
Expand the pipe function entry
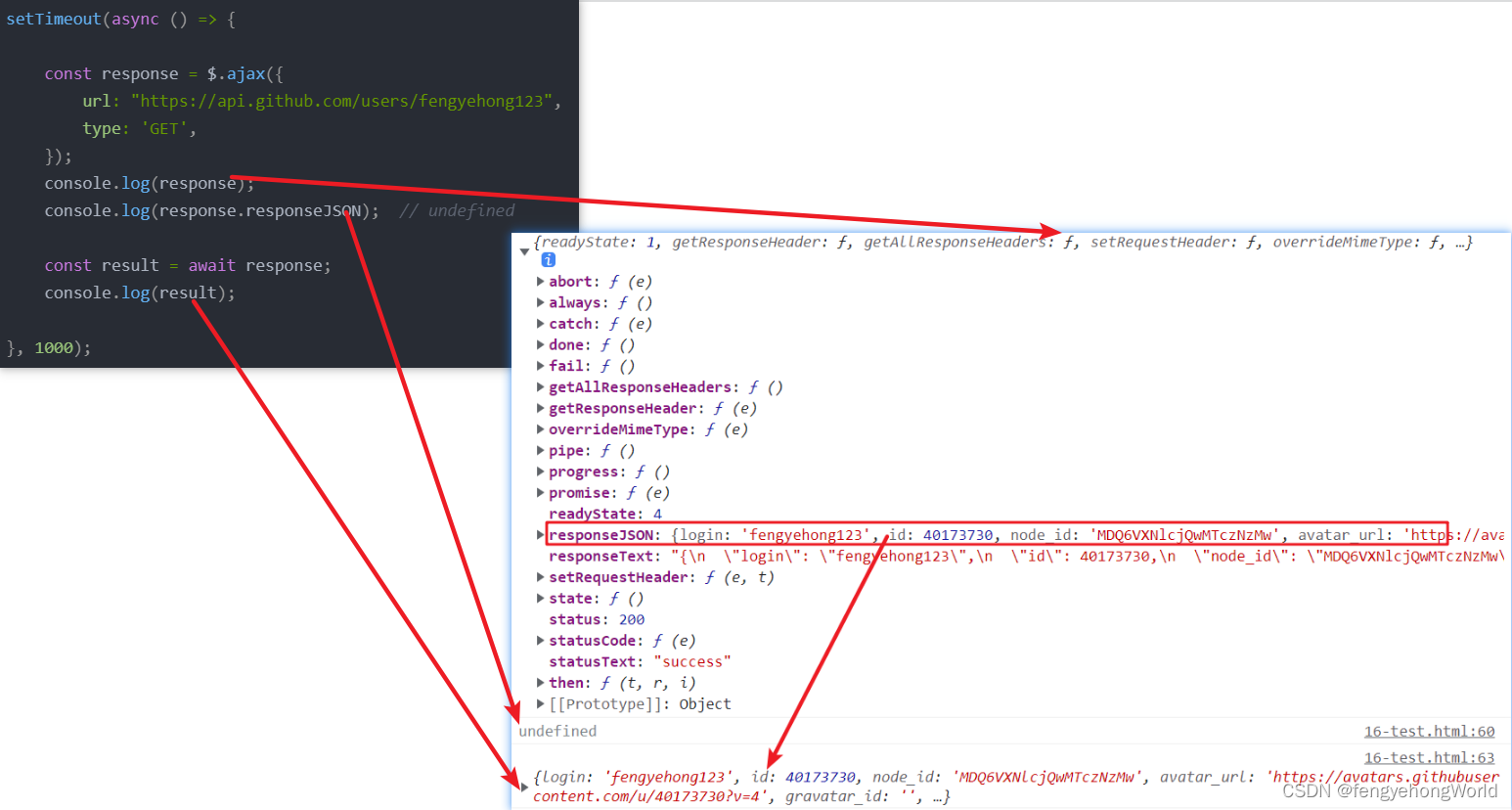click(540, 450)
